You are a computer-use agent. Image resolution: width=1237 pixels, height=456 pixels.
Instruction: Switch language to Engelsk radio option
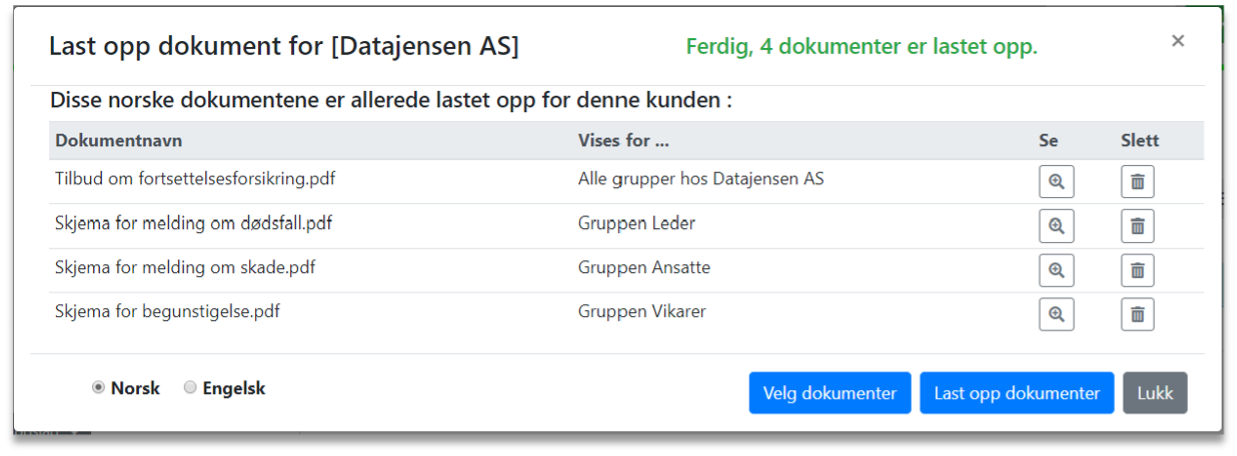tap(190, 388)
